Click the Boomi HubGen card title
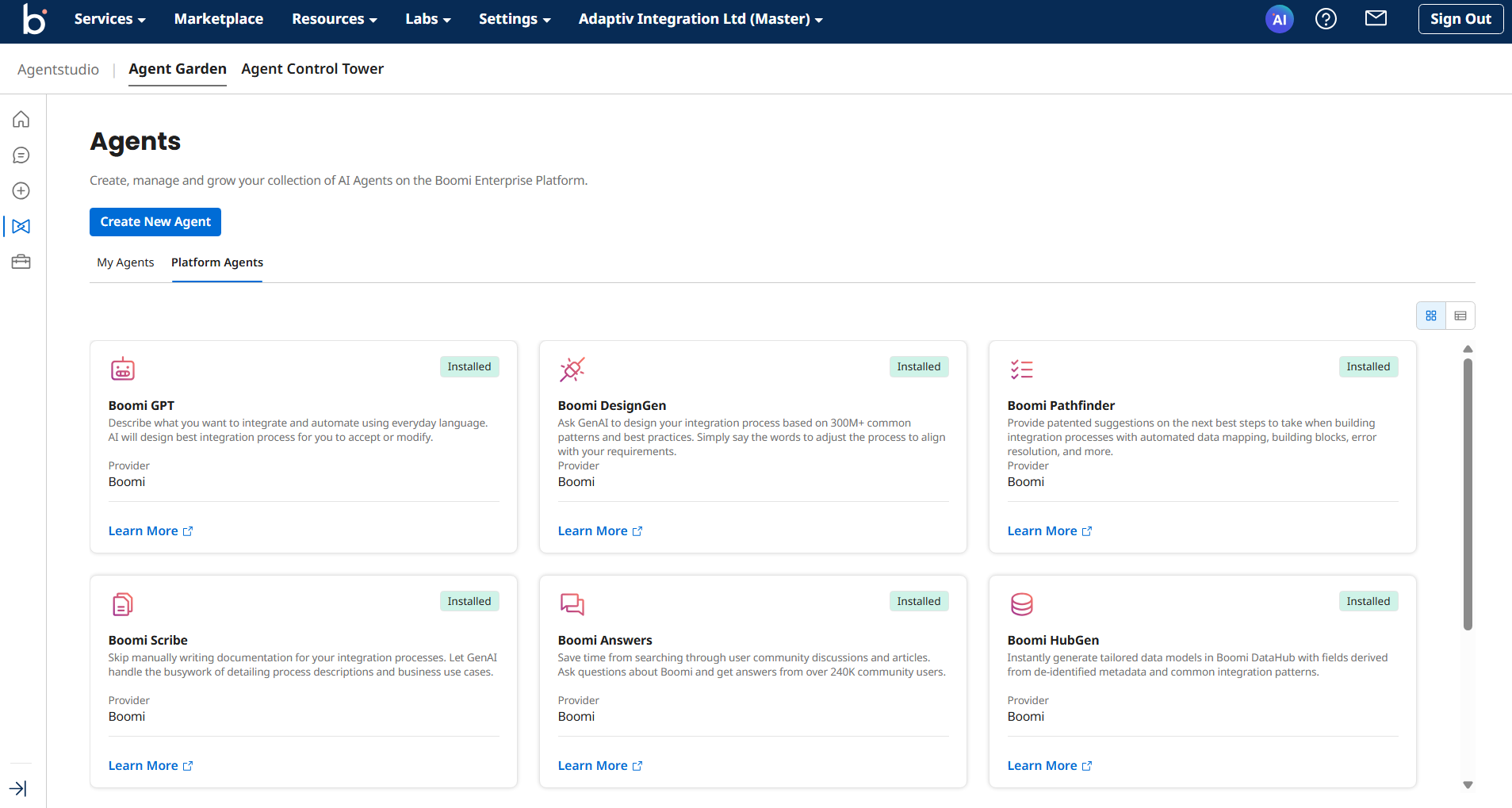 pos(1053,641)
